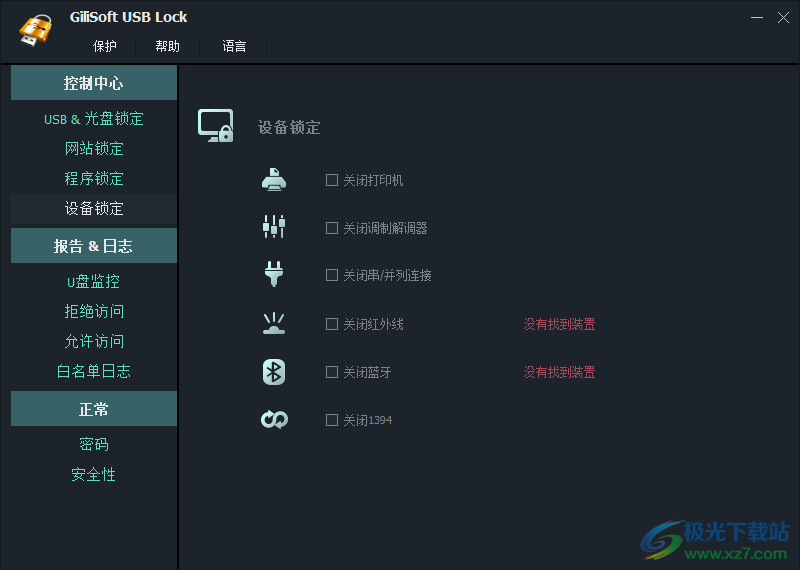Click the Bluetooth icon
800x570 pixels.
[x=274, y=371]
